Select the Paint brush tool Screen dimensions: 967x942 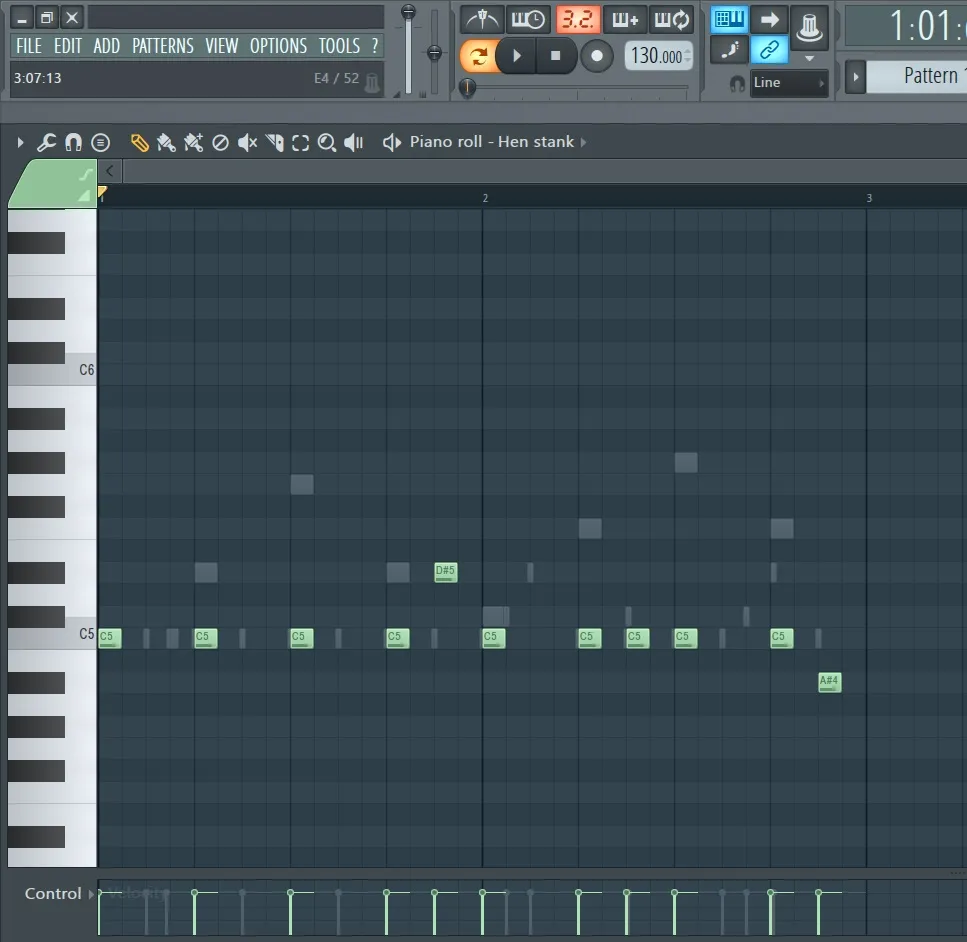tap(166, 143)
